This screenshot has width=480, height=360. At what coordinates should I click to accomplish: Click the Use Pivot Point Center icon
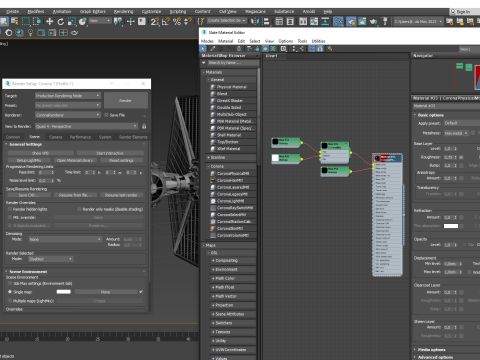(x=118, y=22)
